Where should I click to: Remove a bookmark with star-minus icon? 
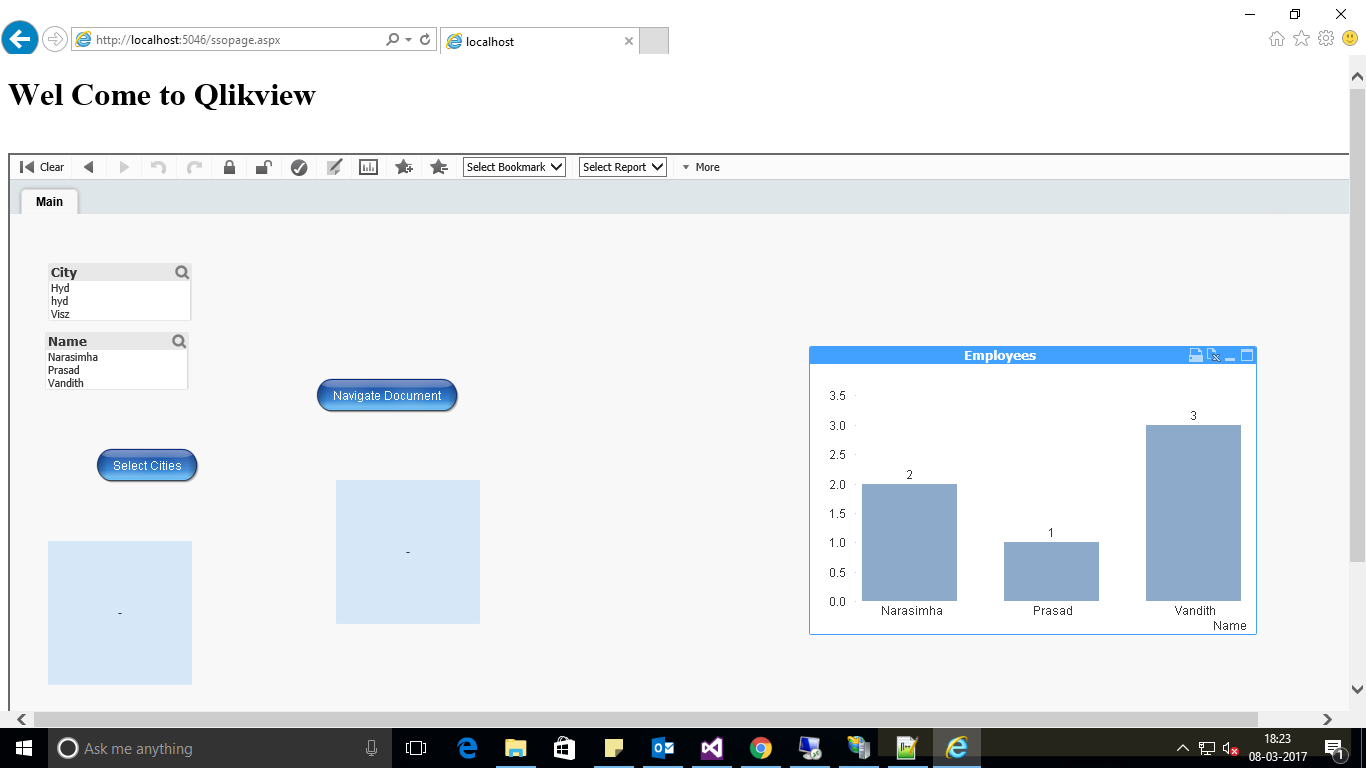(438, 167)
